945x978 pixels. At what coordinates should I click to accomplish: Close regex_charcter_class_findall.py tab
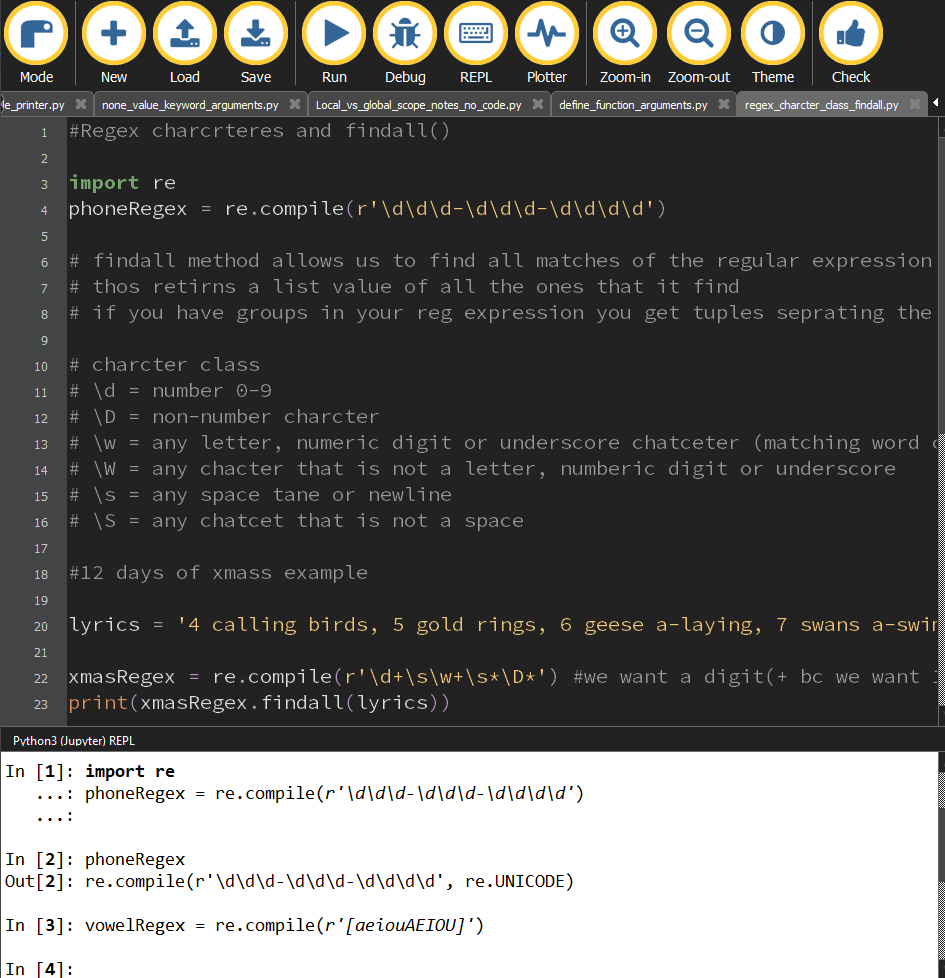(914, 104)
